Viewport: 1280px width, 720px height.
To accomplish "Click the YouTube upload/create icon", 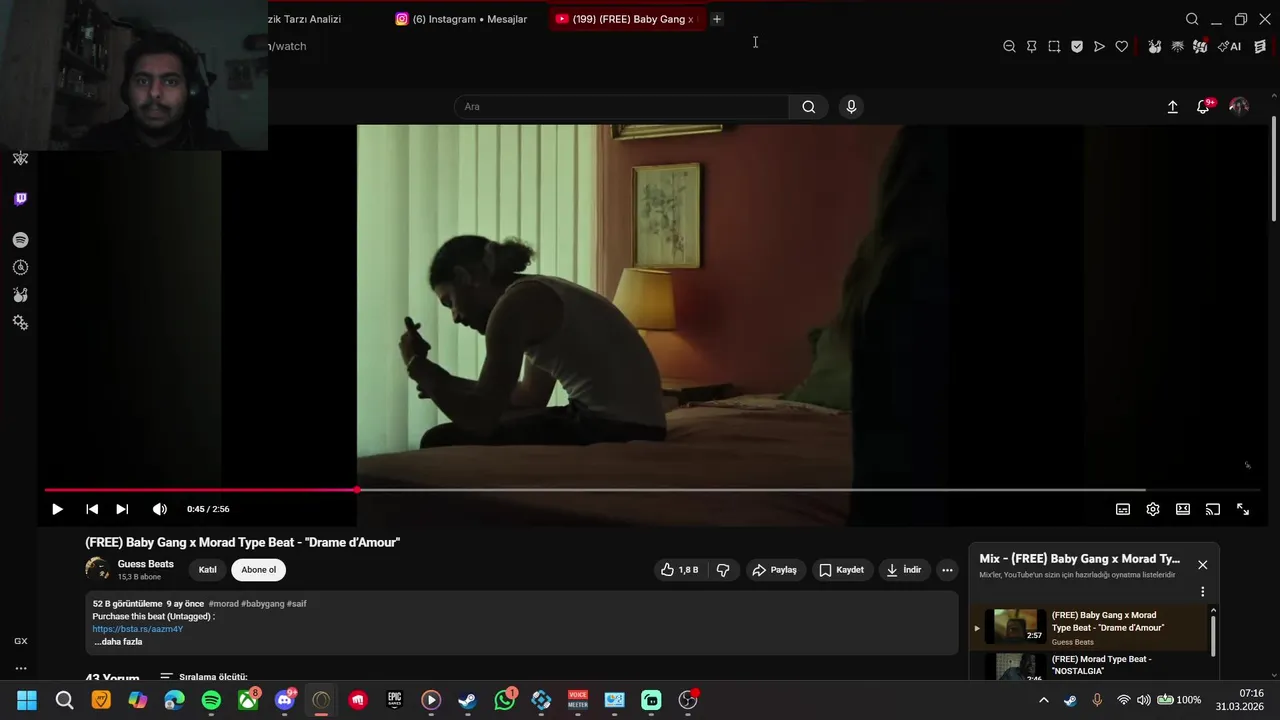I will pyautogui.click(x=1173, y=107).
